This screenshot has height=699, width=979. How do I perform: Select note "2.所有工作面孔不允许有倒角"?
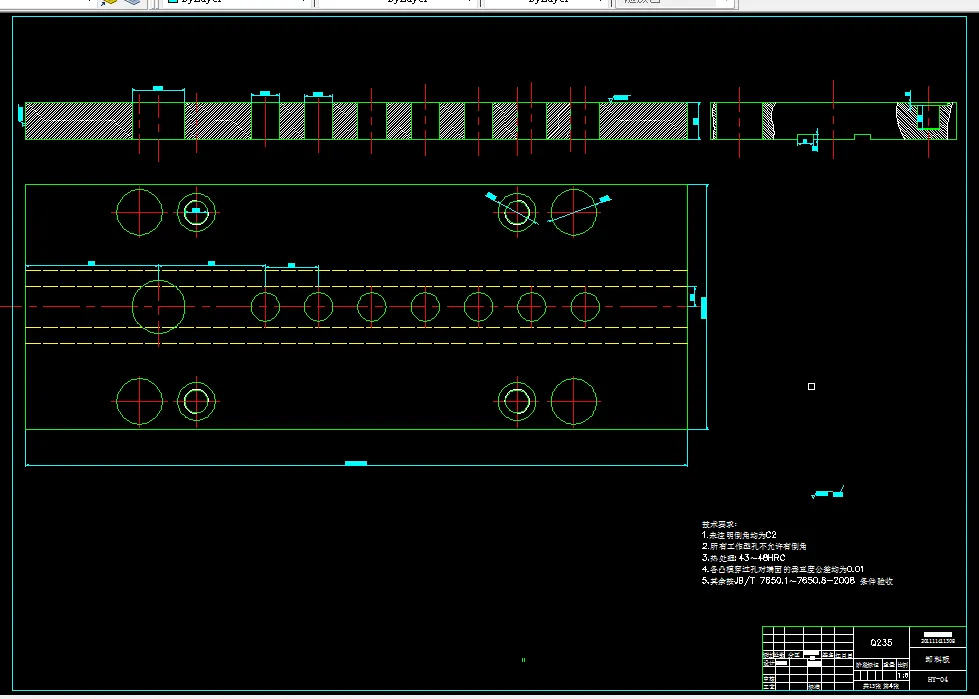754,546
